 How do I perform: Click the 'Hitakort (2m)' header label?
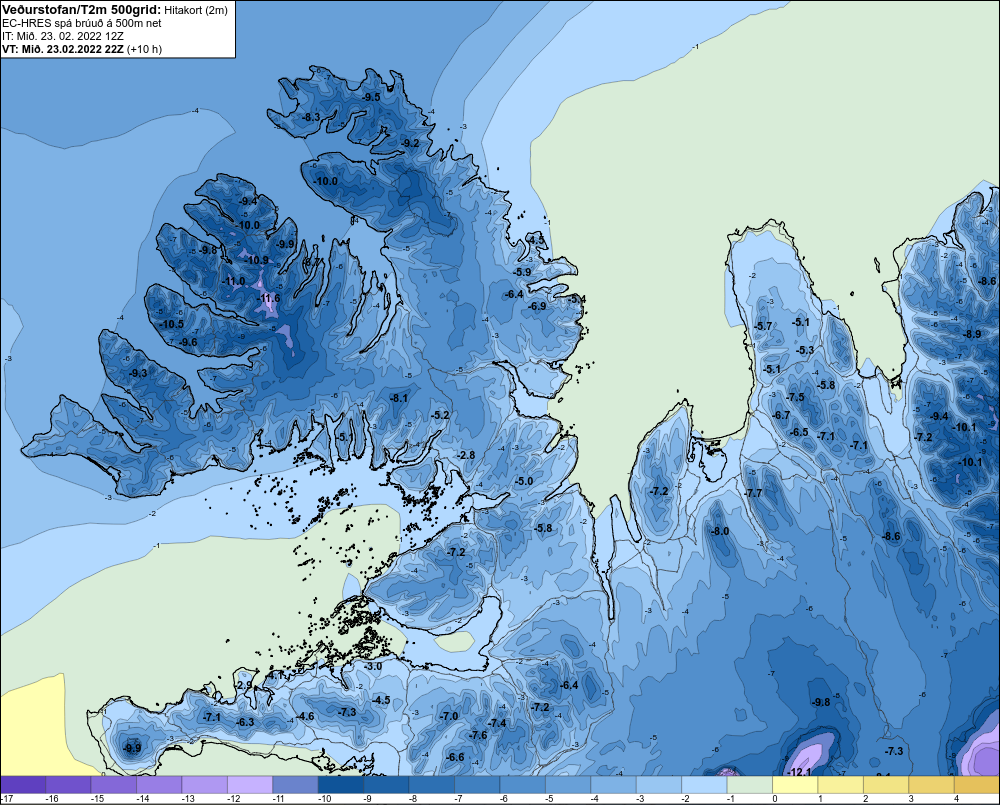(x=196, y=10)
